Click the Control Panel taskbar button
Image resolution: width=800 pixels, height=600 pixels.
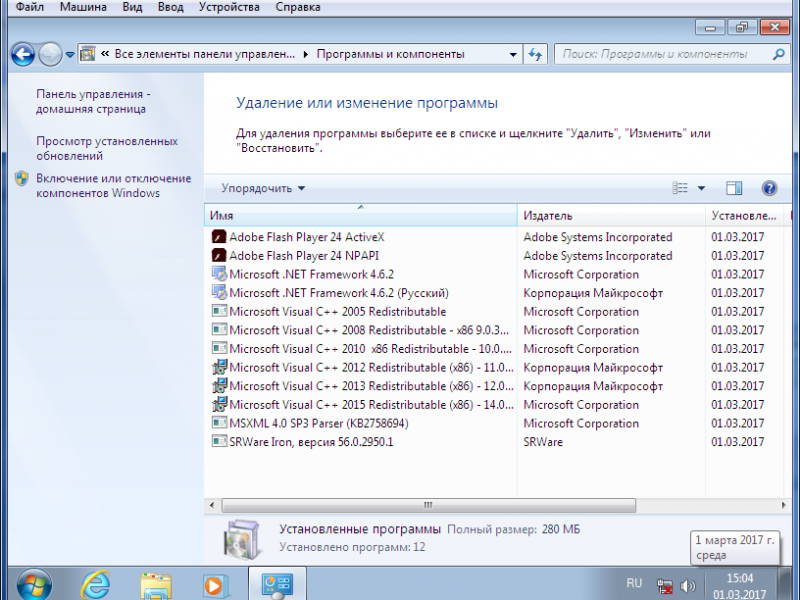tap(278, 585)
